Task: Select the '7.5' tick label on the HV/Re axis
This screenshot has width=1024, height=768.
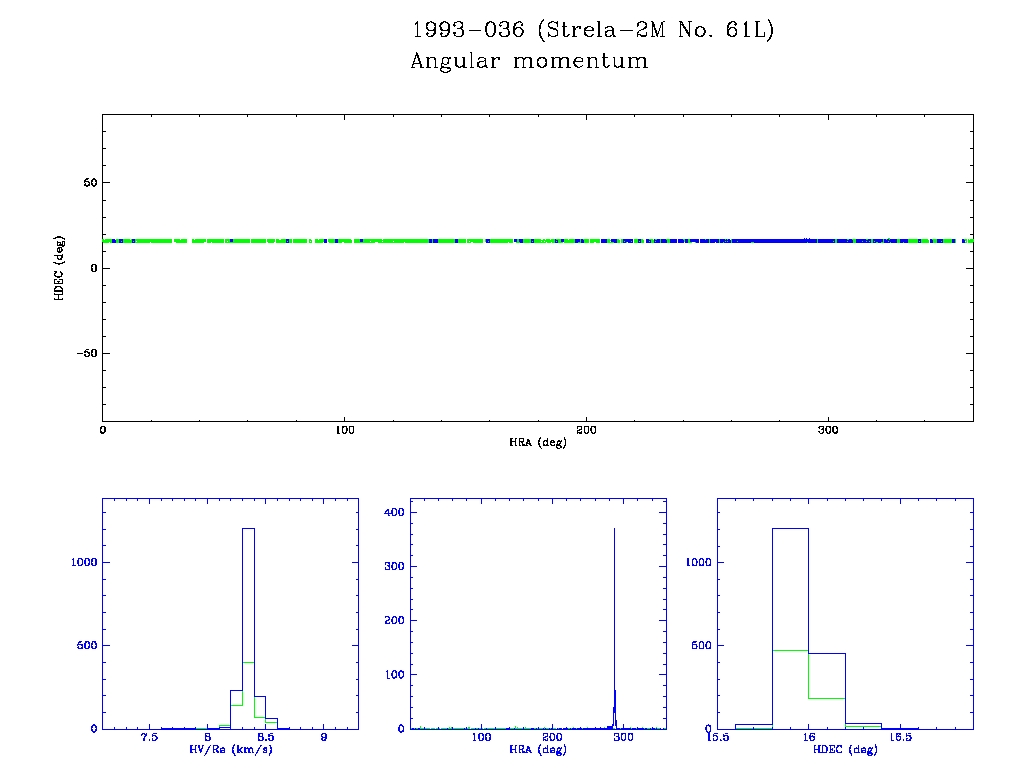Action: tap(150, 738)
